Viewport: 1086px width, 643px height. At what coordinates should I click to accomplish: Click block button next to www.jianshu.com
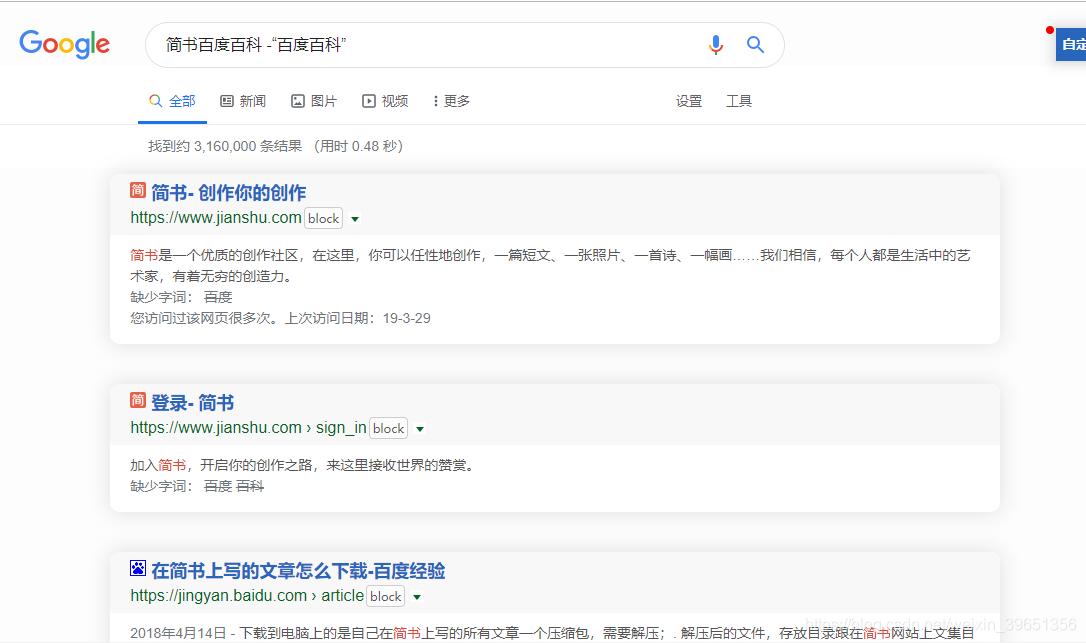pos(323,218)
